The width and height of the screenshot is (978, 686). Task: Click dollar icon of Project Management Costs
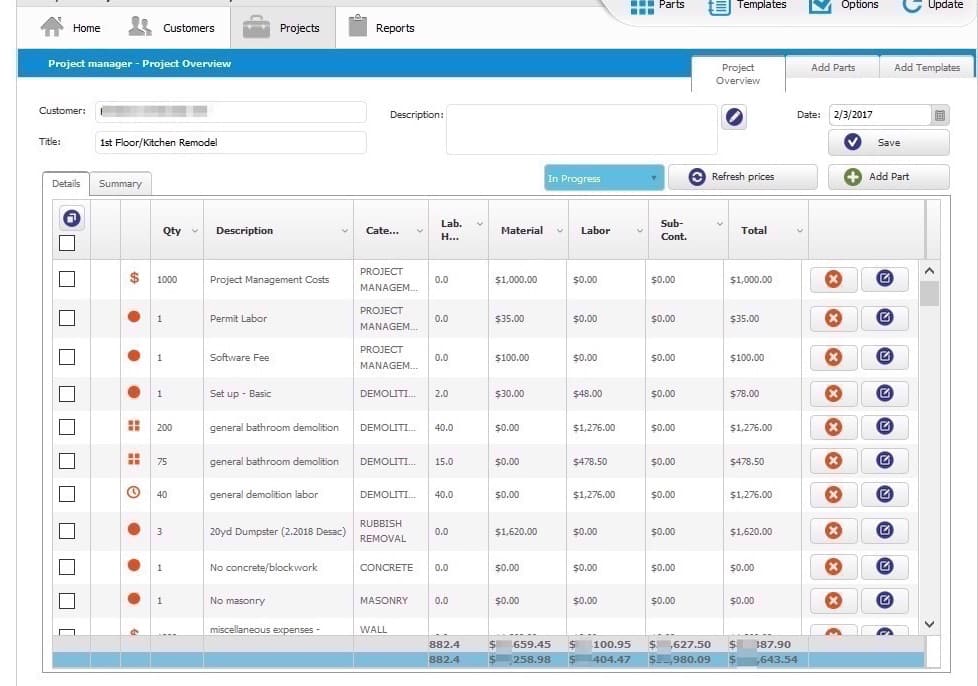134,278
